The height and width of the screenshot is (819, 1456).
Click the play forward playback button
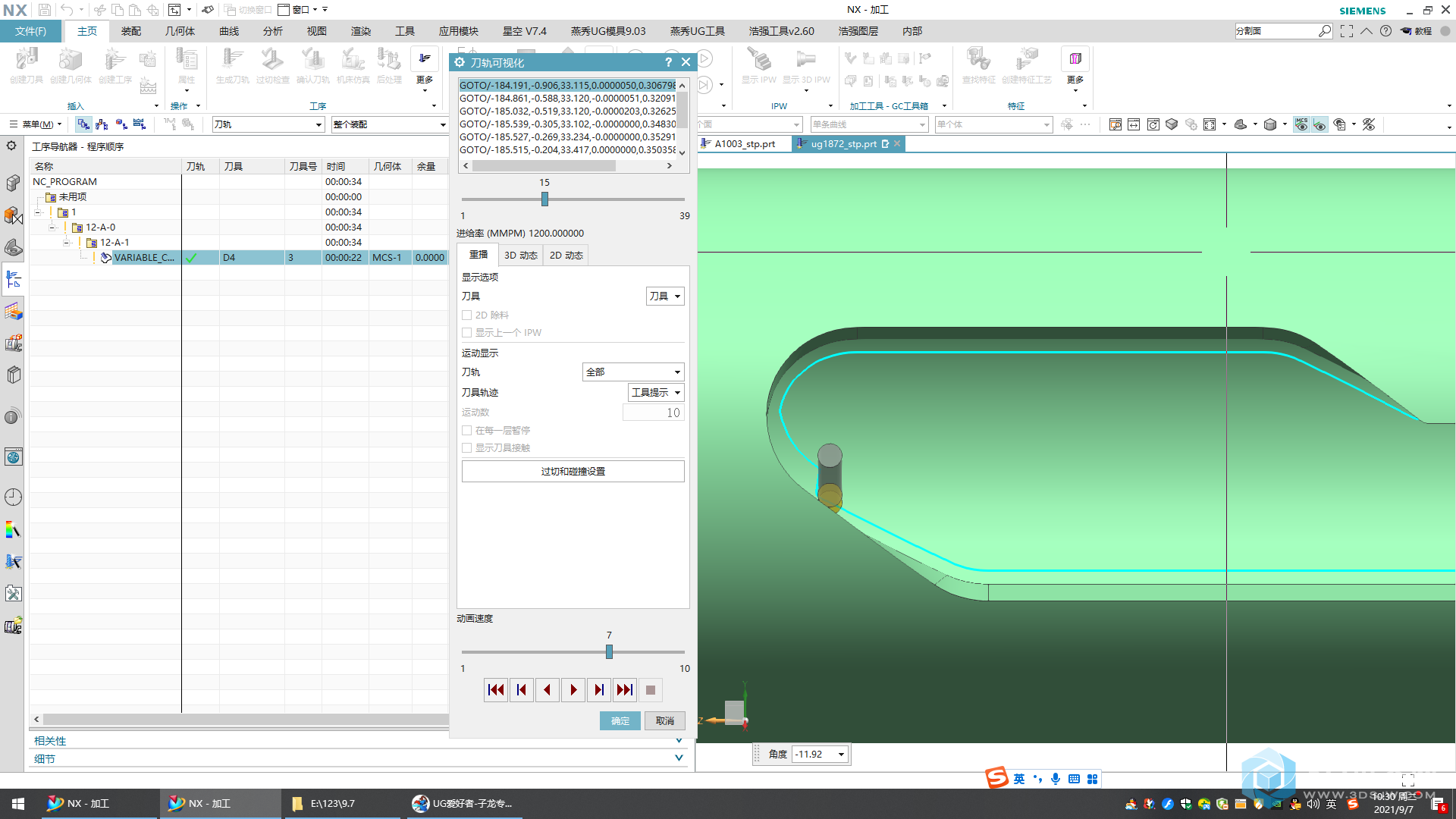pyautogui.click(x=573, y=690)
